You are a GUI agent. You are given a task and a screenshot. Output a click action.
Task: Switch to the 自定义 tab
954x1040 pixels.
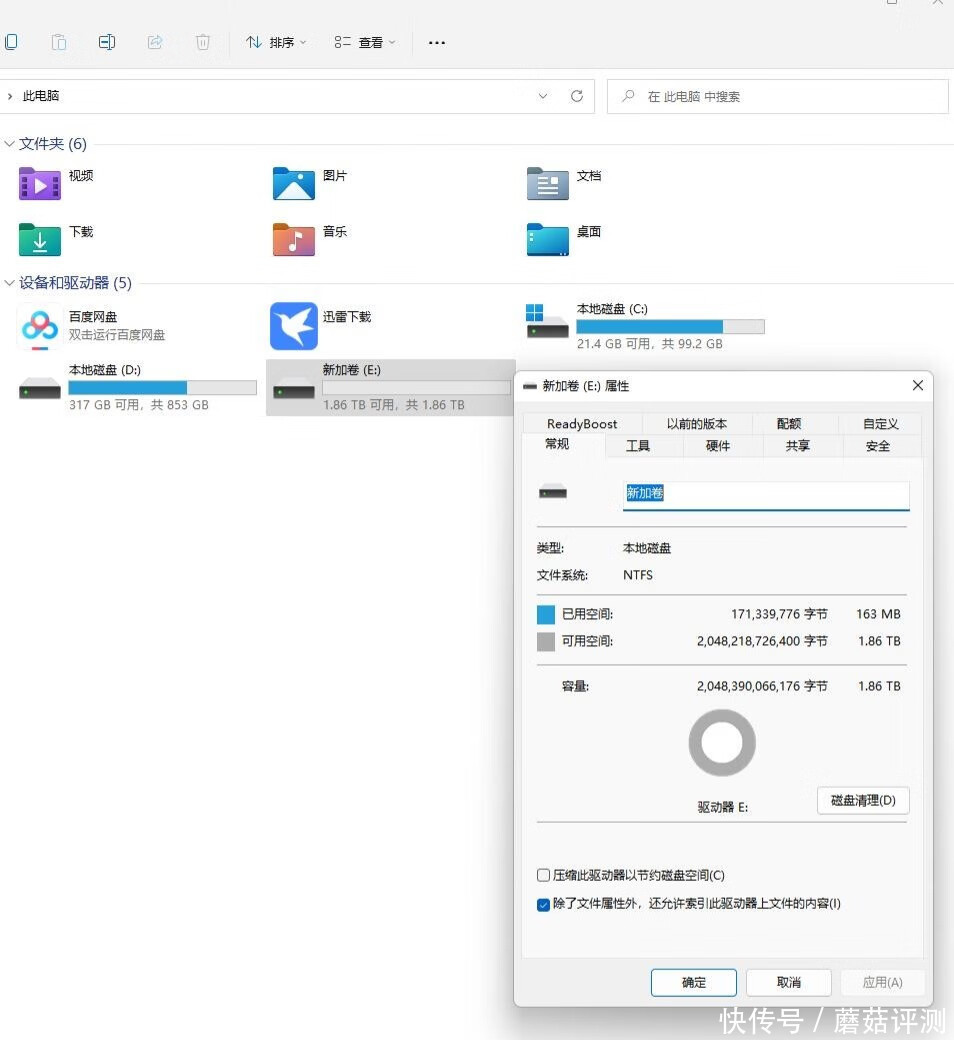(x=880, y=424)
